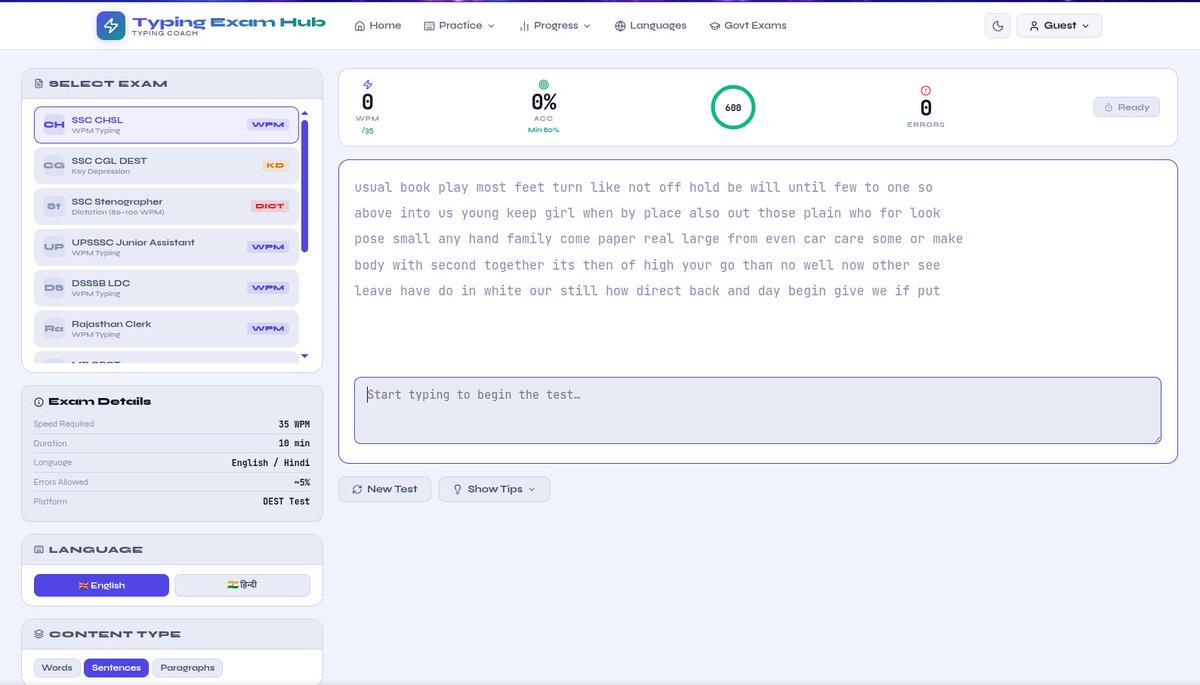The width and height of the screenshot is (1200, 685).
Task: Click the CH icon of SSC CHSL
Action: [54, 125]
